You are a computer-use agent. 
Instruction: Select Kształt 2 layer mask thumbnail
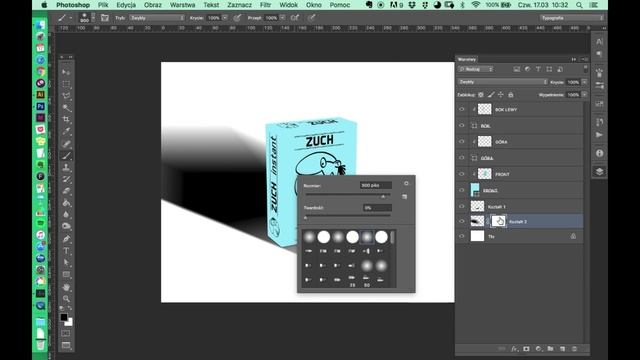click(498, 221)
